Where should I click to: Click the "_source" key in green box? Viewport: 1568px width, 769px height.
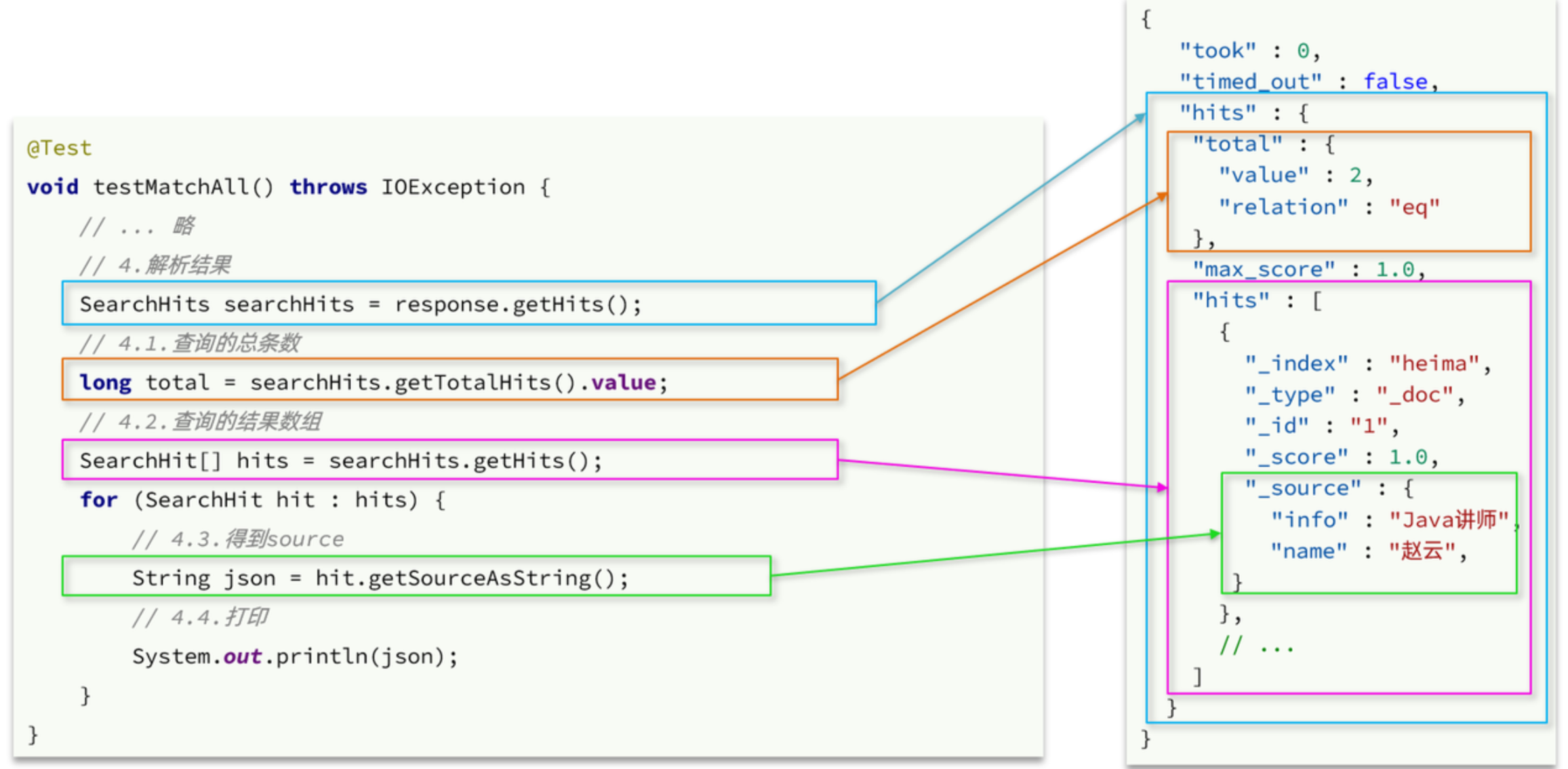tap(1302, 488)
